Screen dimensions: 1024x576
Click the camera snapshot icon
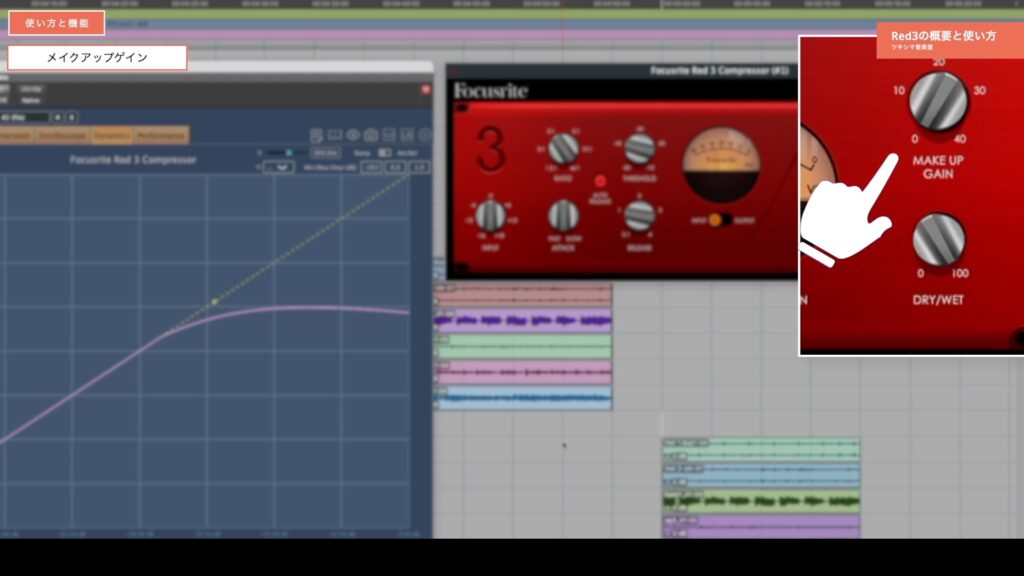371,135
